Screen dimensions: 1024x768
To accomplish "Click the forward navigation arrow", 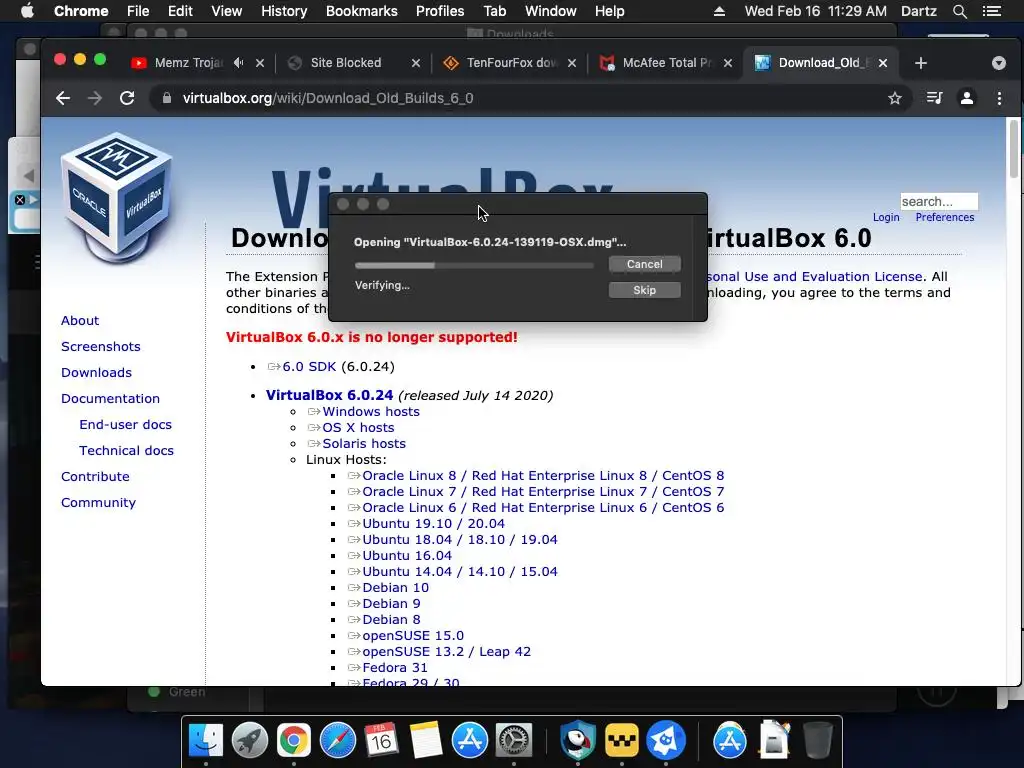I will click(95, 98).
